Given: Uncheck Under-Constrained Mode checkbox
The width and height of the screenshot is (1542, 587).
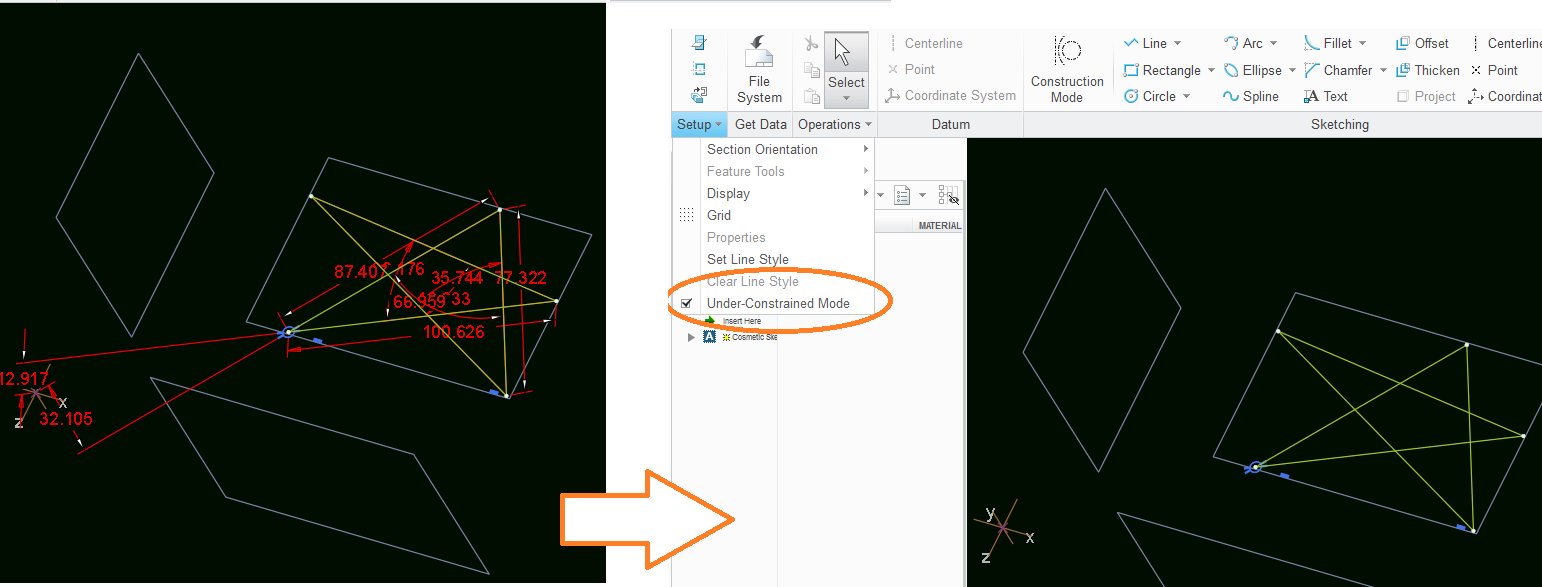Looking at the screenshot, I should [x=686, y=303].
